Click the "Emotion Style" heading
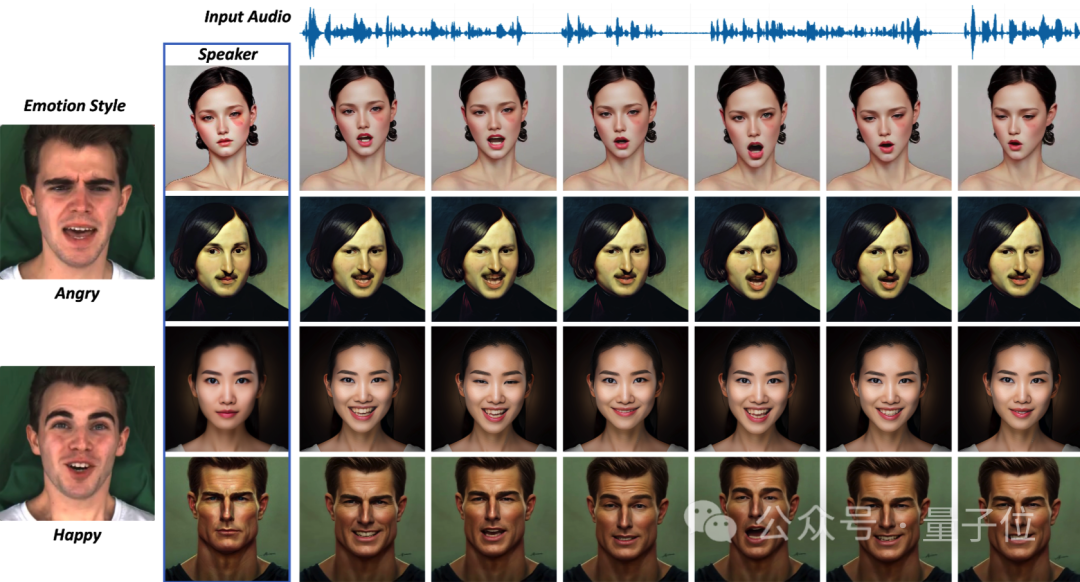This screenshot has width=1080, height=582. (74, 105)
